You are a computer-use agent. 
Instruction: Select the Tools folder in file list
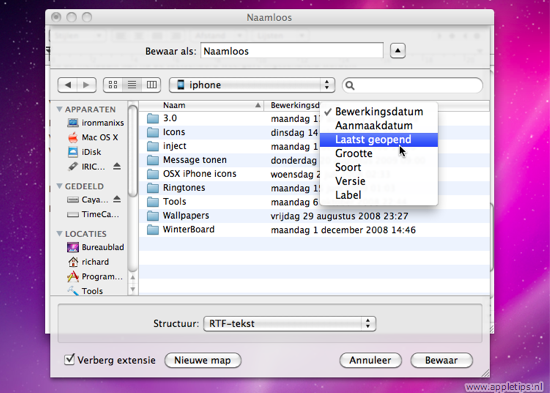167,202
